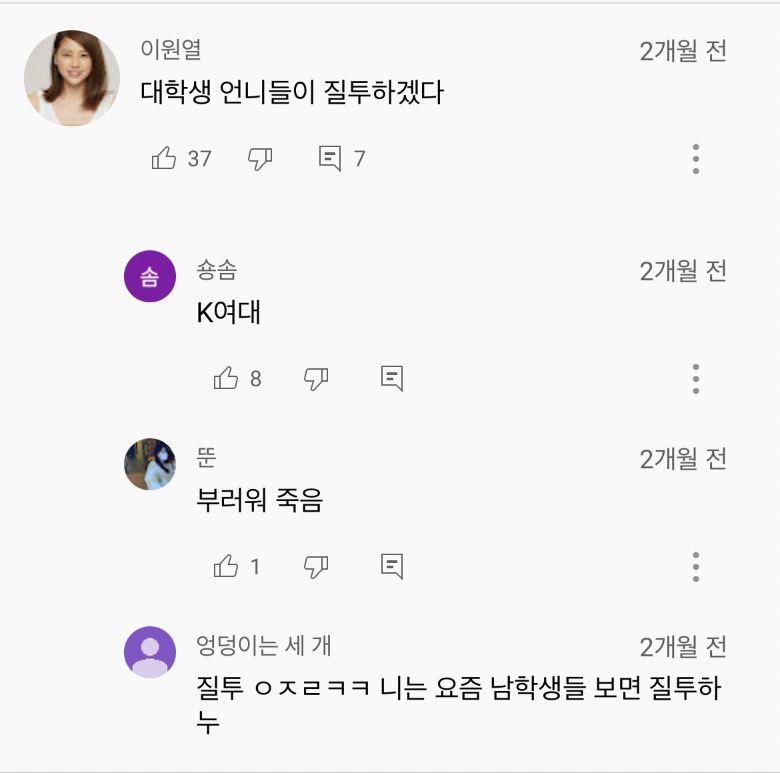Visit the 이원열 username link
Viewport: 780px width, 773px height.
pyautogui.click(x=171, y=49)
